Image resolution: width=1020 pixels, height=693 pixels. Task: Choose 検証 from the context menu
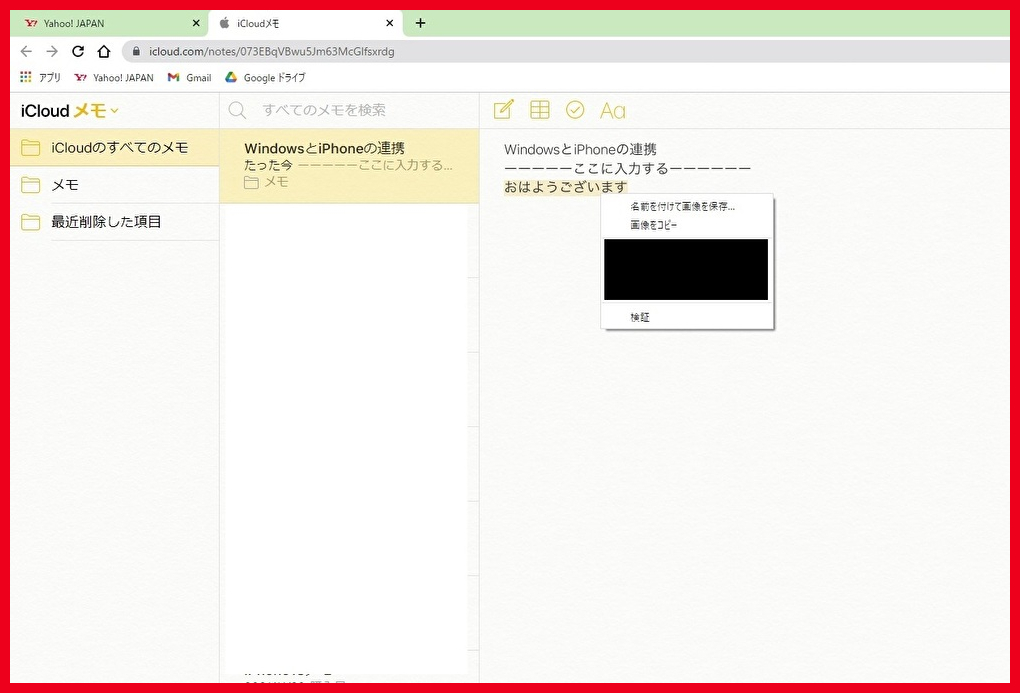click(687, 317)
